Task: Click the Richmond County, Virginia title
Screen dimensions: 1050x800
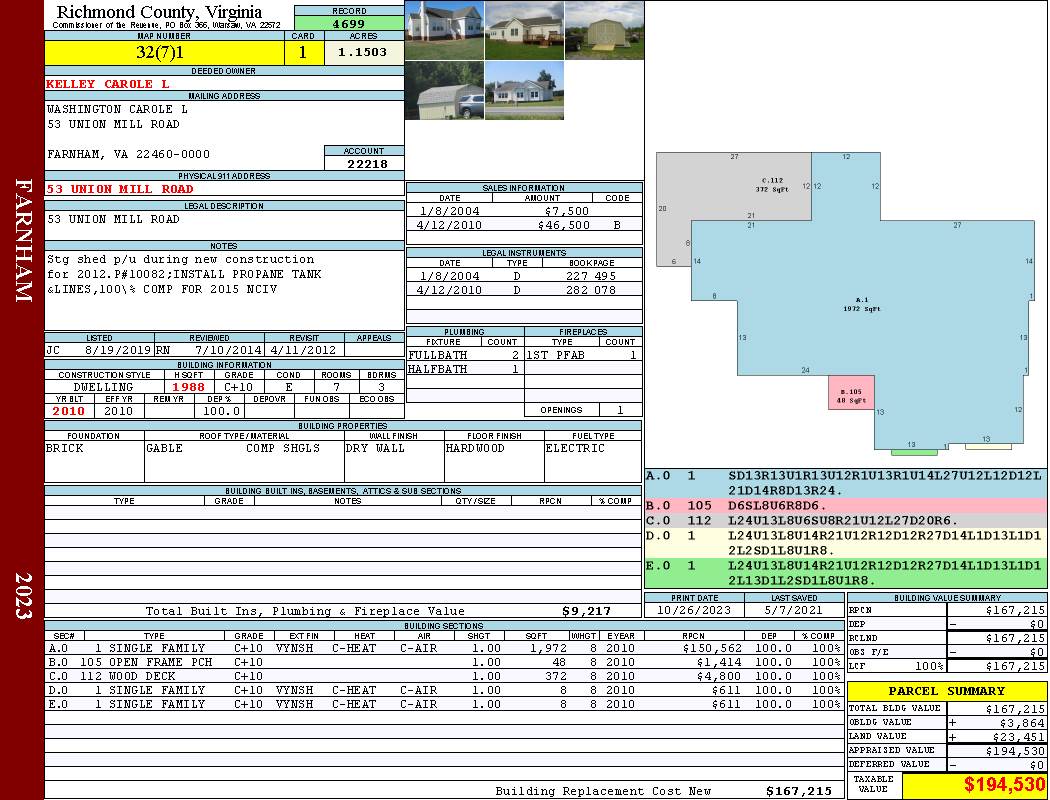Action: [x=159, y=11]
